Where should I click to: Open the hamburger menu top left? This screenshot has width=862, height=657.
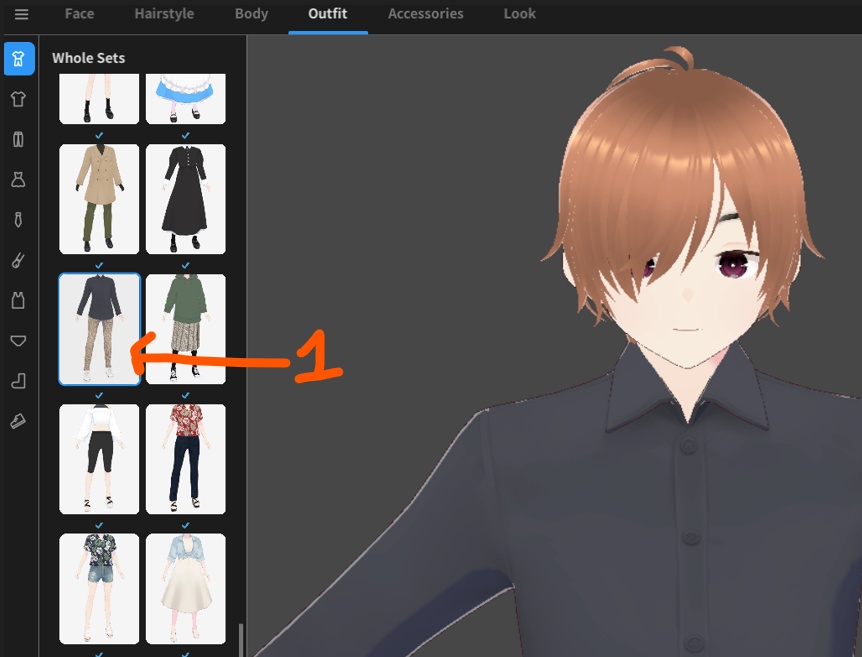tap(21, 14)
